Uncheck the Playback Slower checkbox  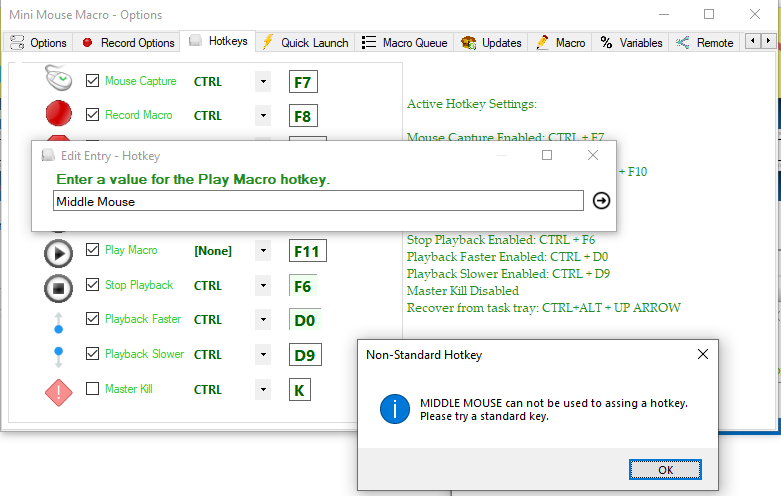tap(93, 353)
